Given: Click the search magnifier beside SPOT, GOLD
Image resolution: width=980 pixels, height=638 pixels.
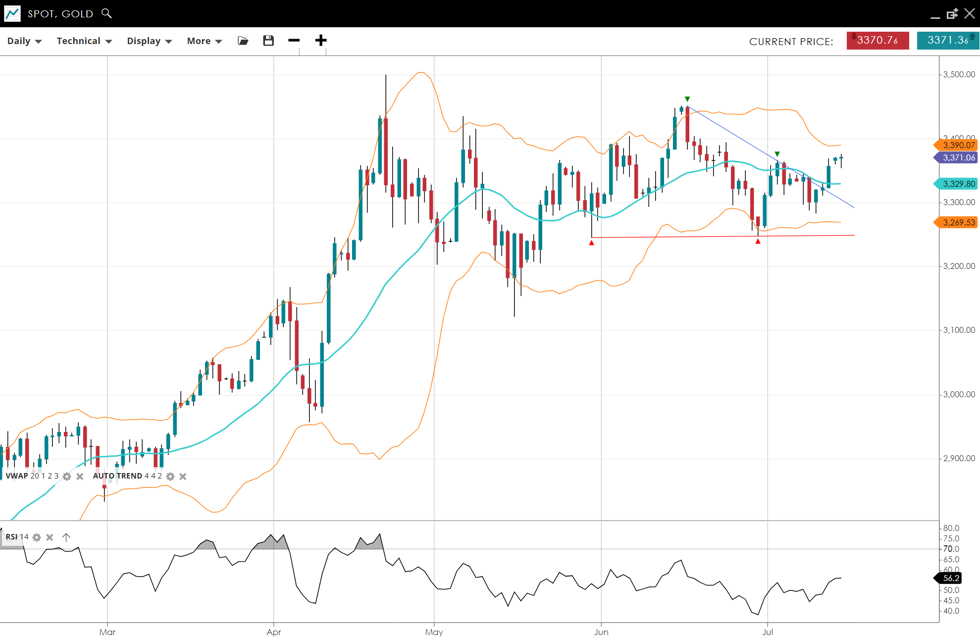Looking at the screenshot, I should coord(106,14).
